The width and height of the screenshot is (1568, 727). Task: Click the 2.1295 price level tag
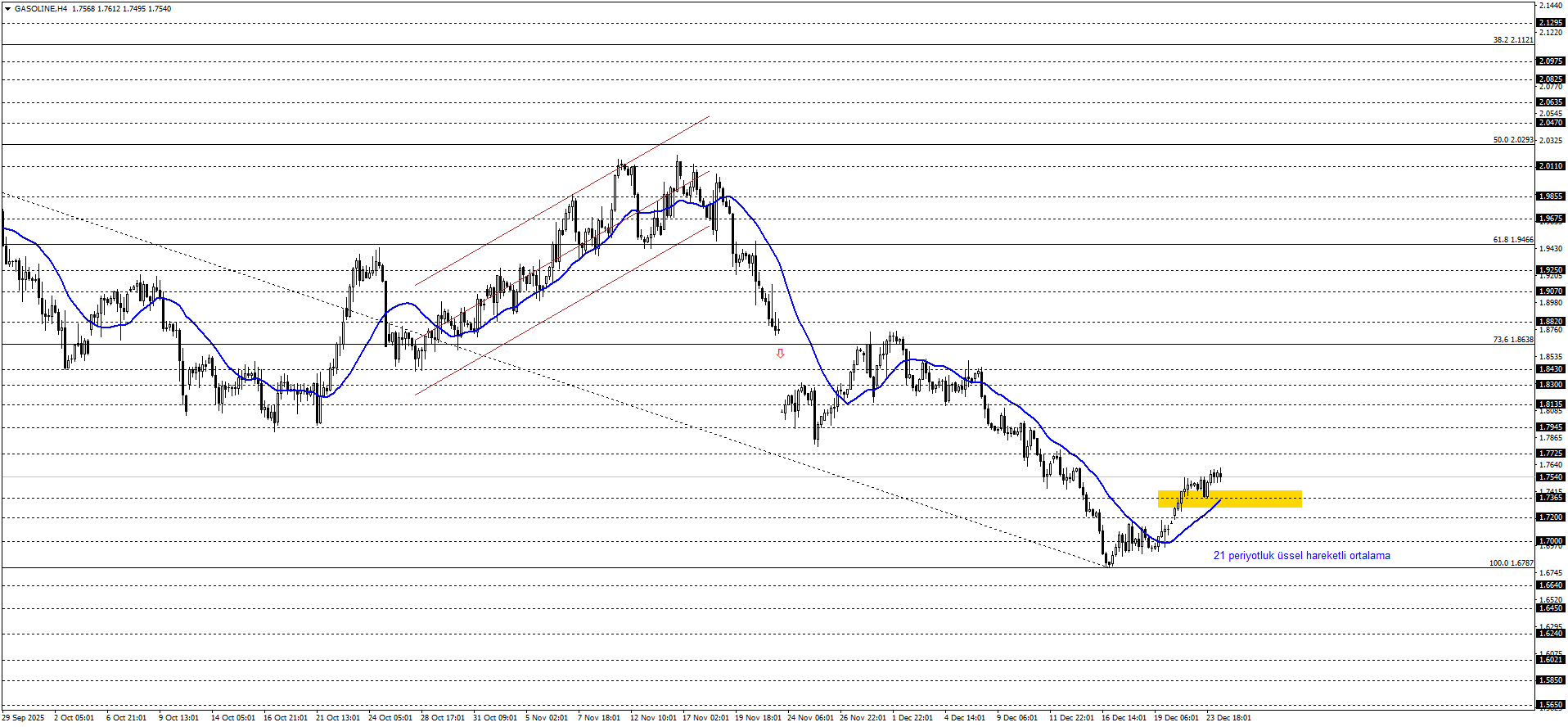(x=1550, y=23)
